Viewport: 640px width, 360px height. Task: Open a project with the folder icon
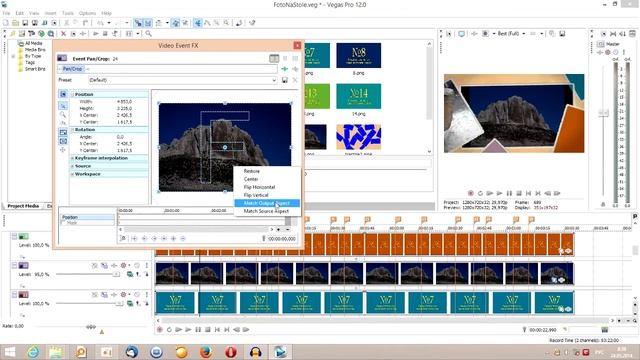click(x=16, y=23)
